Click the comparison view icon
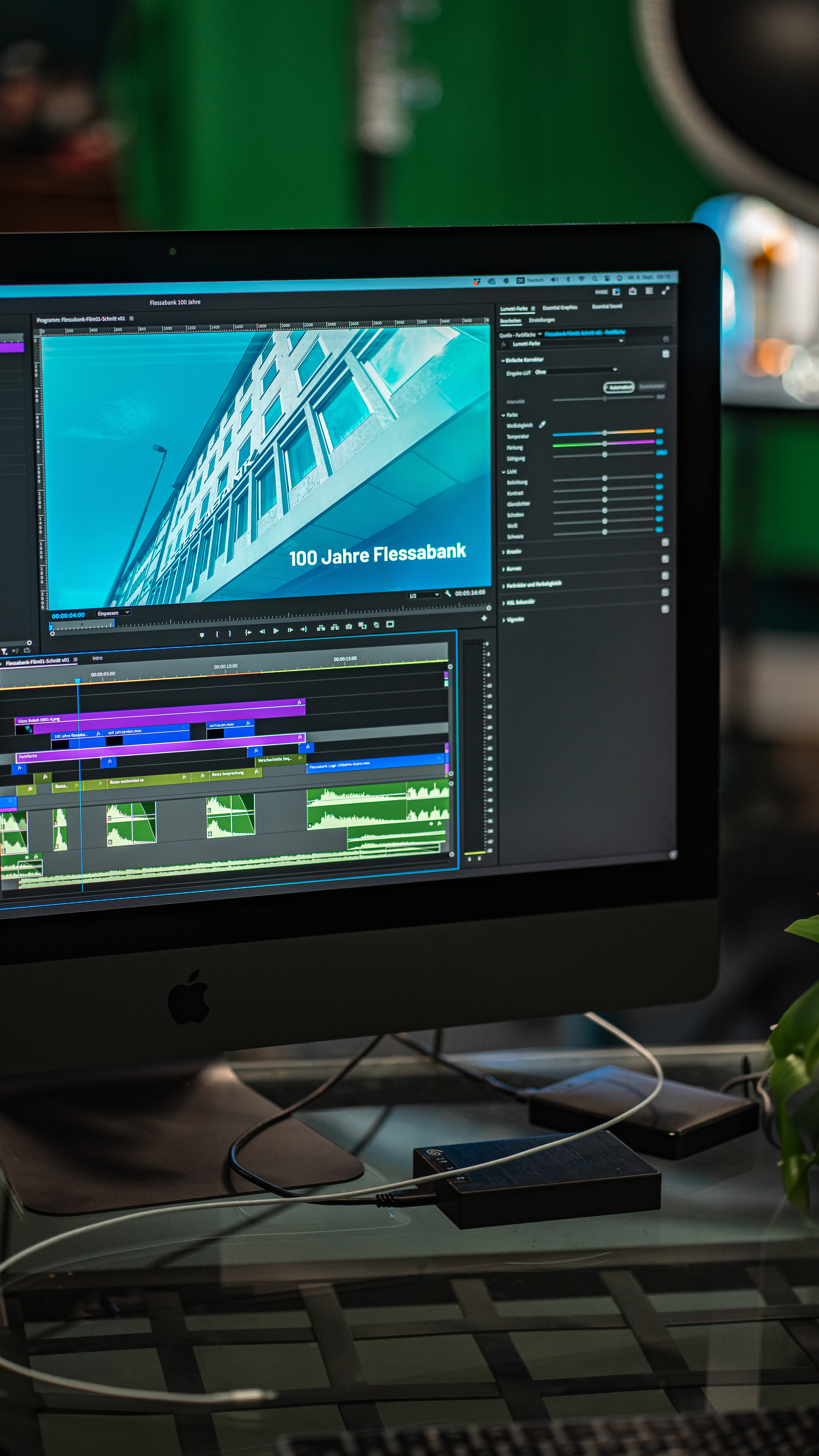The image size is (819, 1456). pos(362,625)
